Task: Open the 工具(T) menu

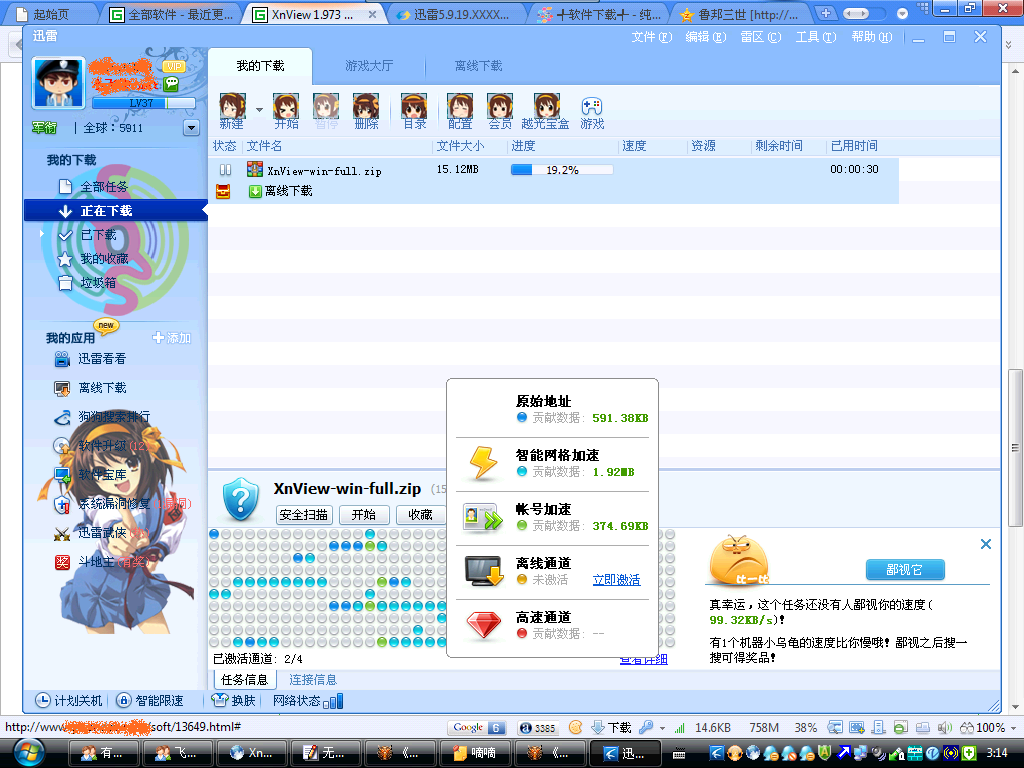Action: 816,37
